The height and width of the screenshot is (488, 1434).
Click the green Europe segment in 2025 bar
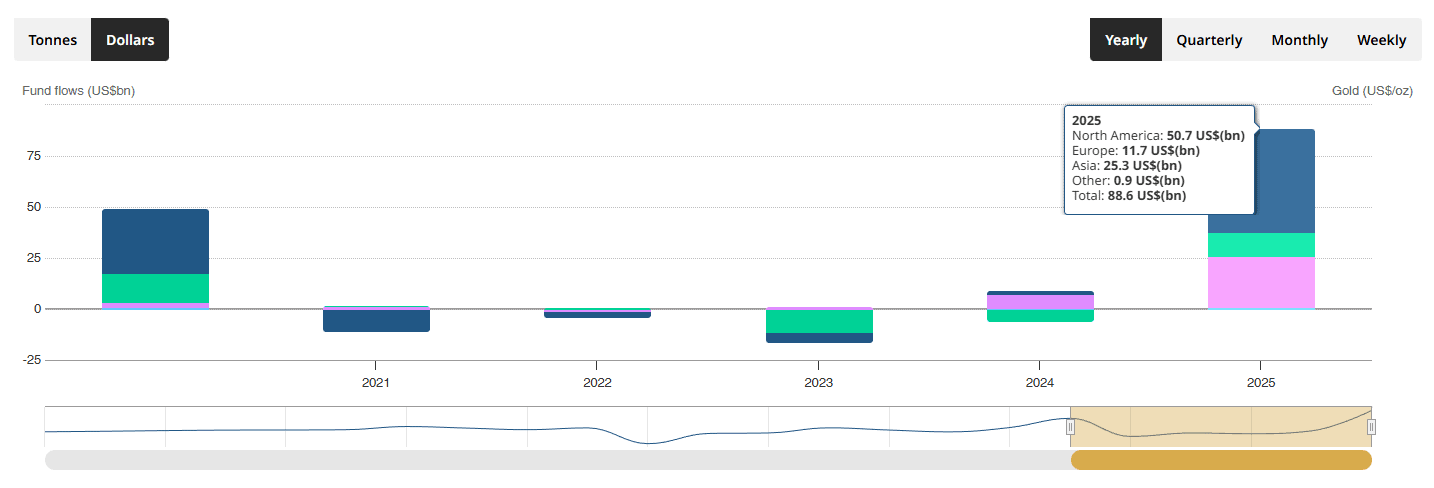tap(1261, 245)
